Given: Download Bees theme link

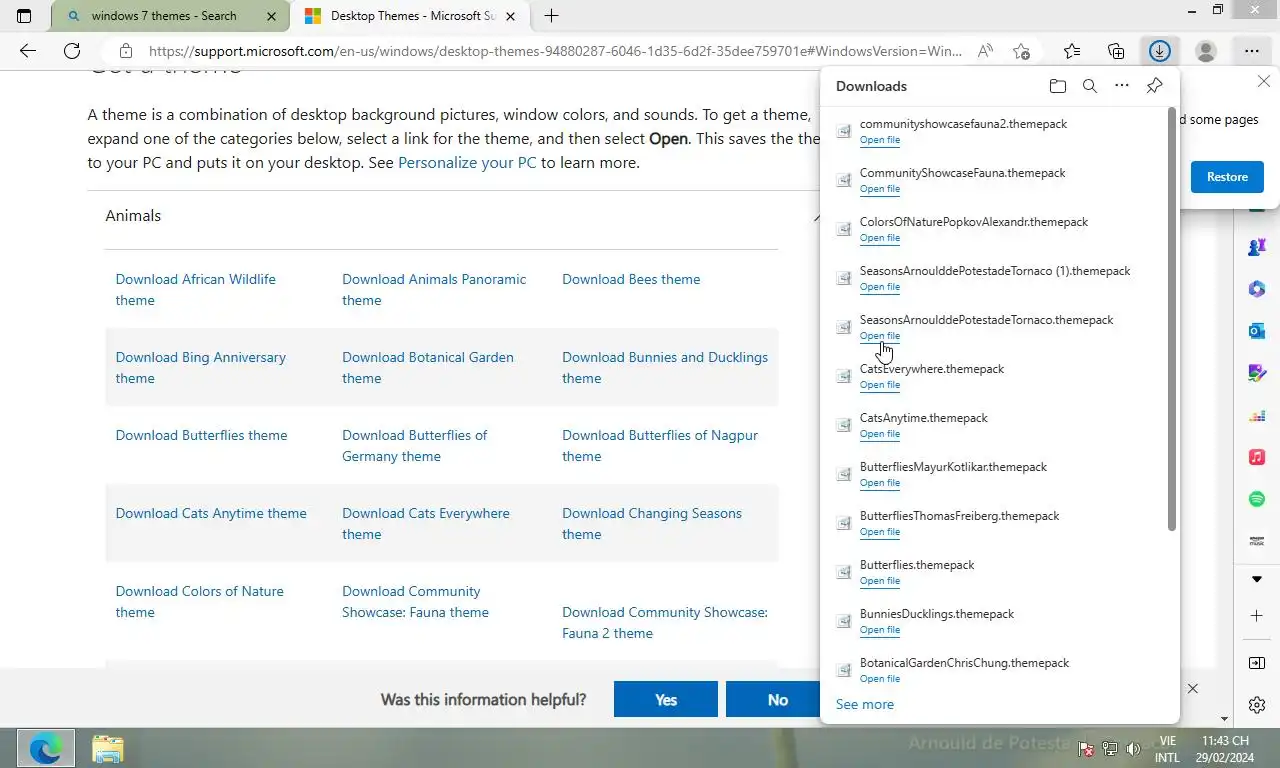Looking at the screenshot, I should pos(631,279).
